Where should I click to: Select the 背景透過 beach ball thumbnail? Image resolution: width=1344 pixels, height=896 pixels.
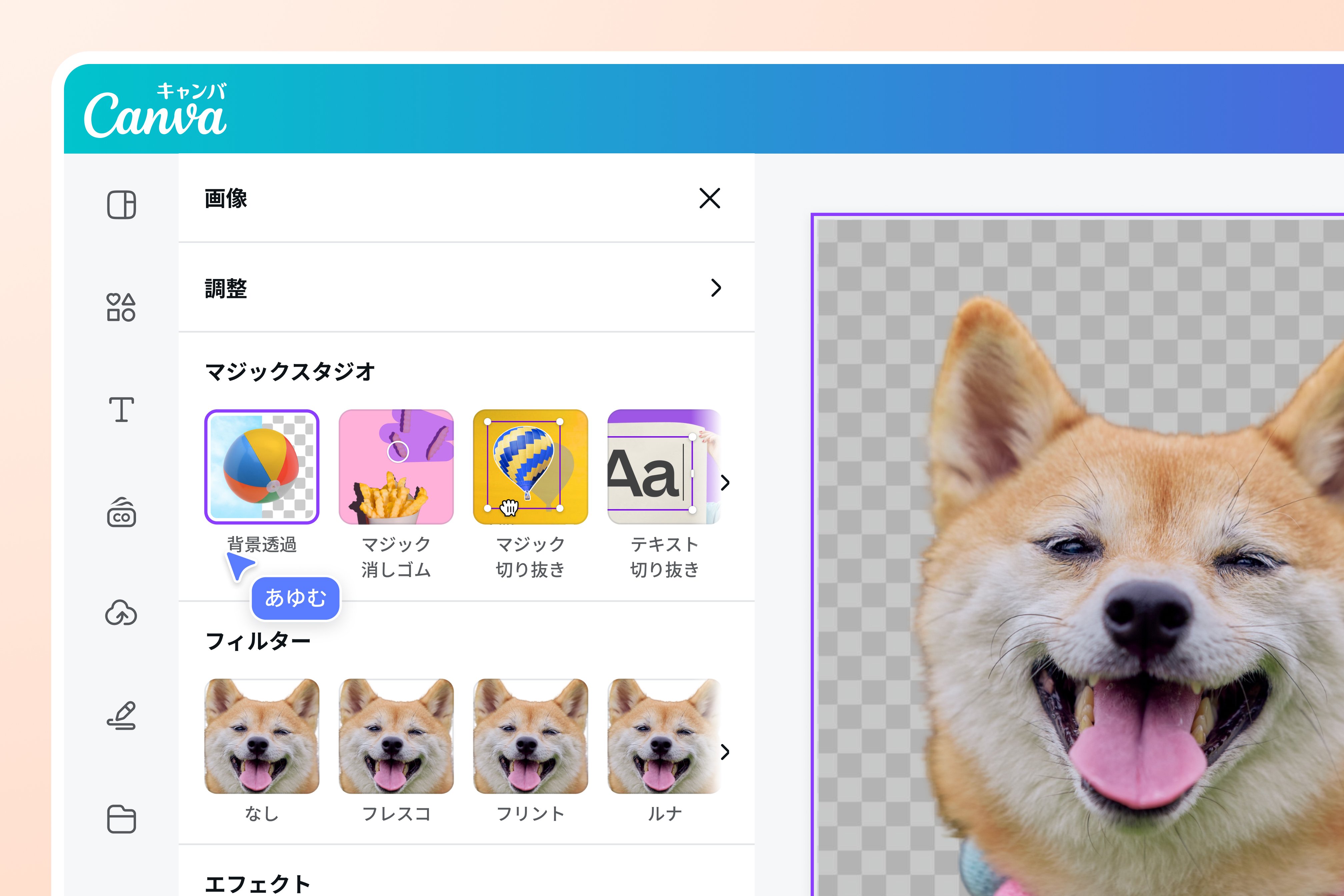[x=262, y=466]
